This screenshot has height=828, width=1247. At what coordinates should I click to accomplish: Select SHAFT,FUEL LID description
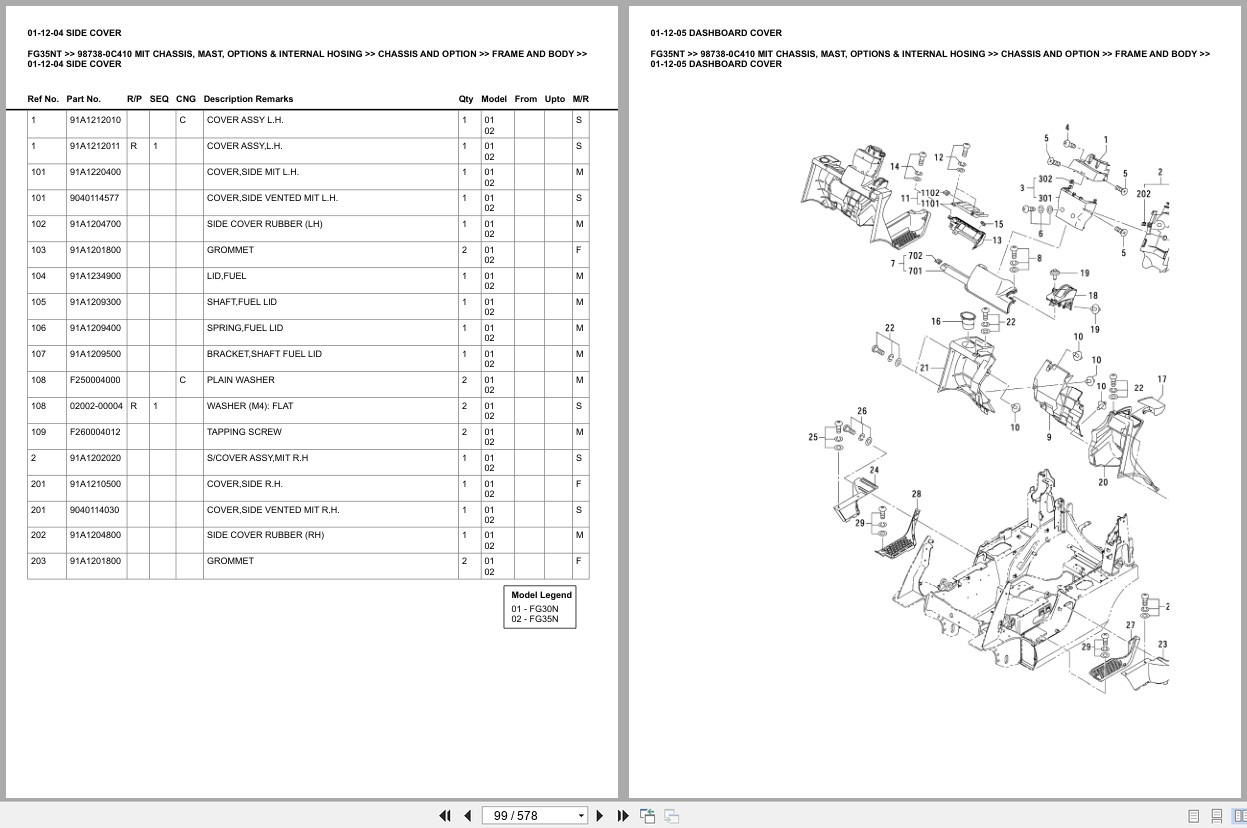(x=242, y=302)
